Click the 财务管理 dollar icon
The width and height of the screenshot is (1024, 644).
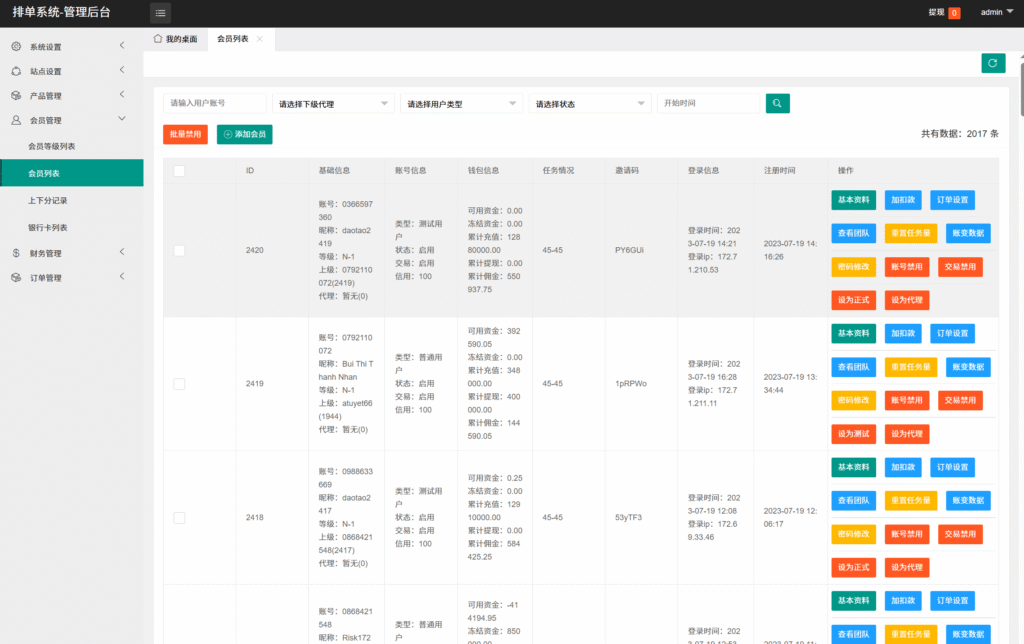point(16,253)
